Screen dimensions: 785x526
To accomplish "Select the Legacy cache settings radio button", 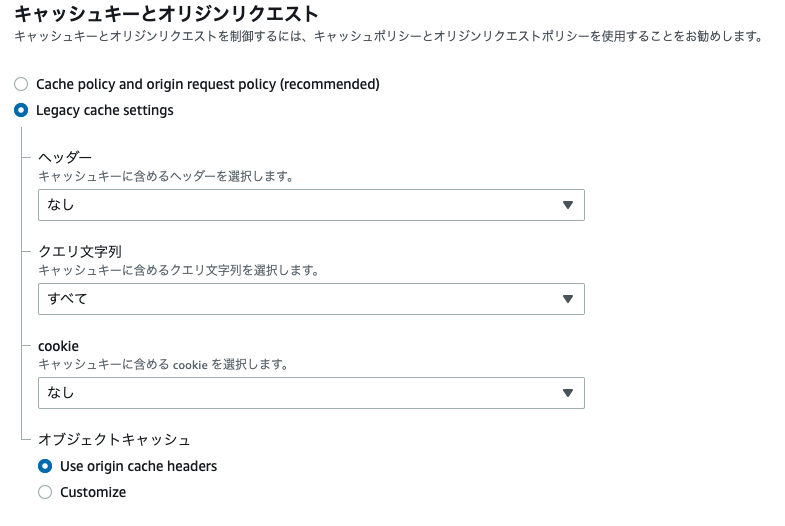I will [x=21, y=110].
